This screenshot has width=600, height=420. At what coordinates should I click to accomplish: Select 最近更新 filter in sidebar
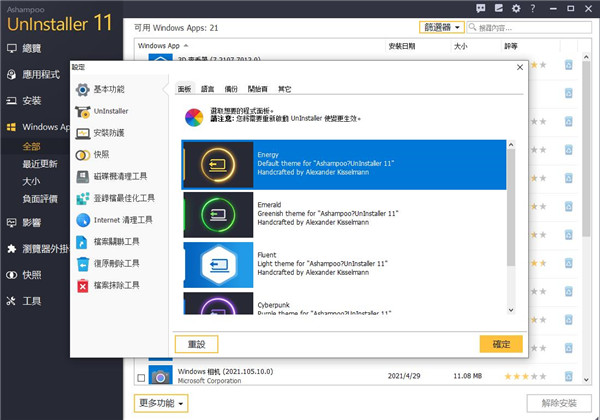coord(40,164)
